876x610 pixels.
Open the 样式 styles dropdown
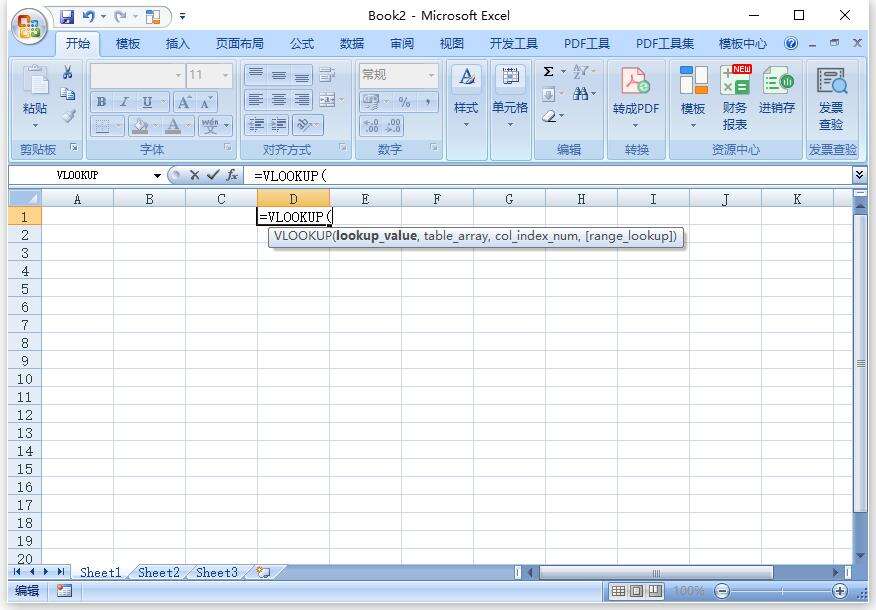(466, 97)
